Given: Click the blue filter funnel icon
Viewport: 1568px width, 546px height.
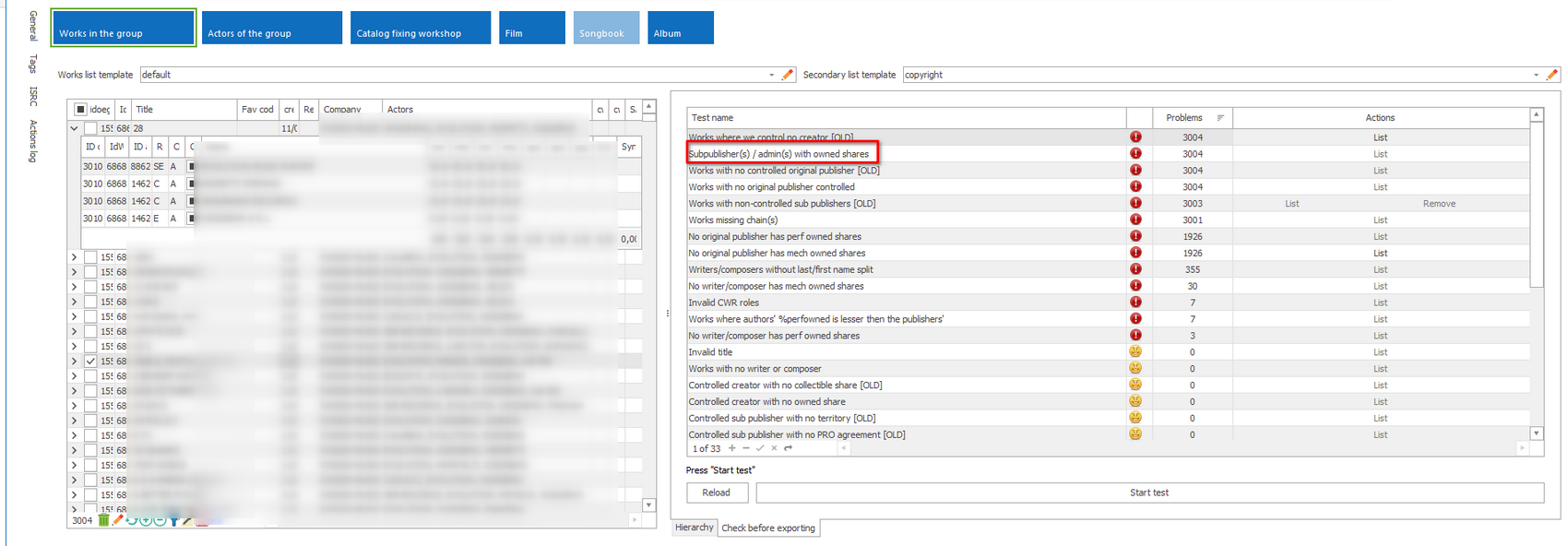Looking at the screenshot, I should [x=173, y=520].
